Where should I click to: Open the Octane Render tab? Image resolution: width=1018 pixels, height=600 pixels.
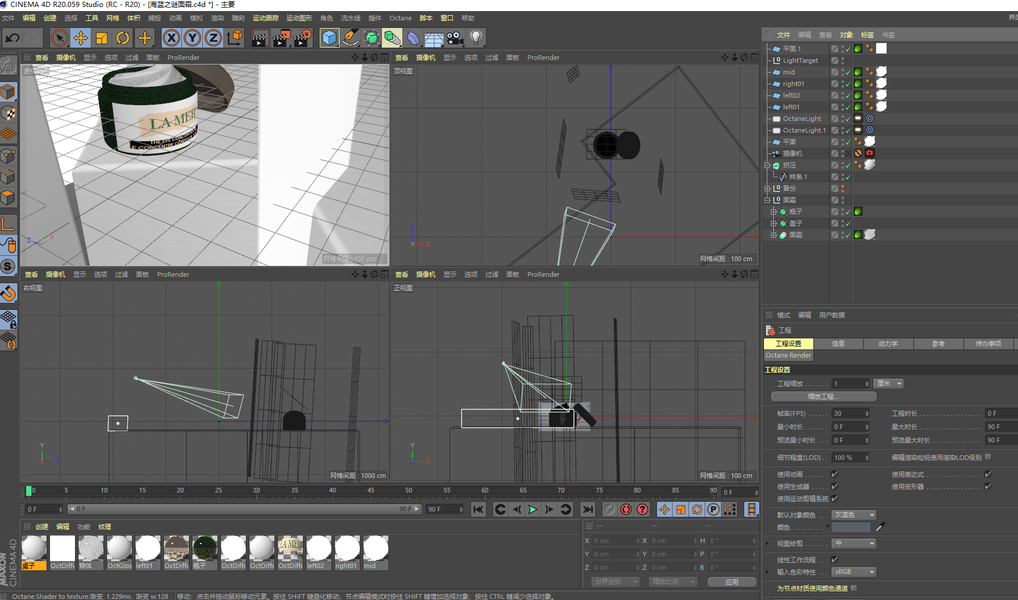point(788,355)
